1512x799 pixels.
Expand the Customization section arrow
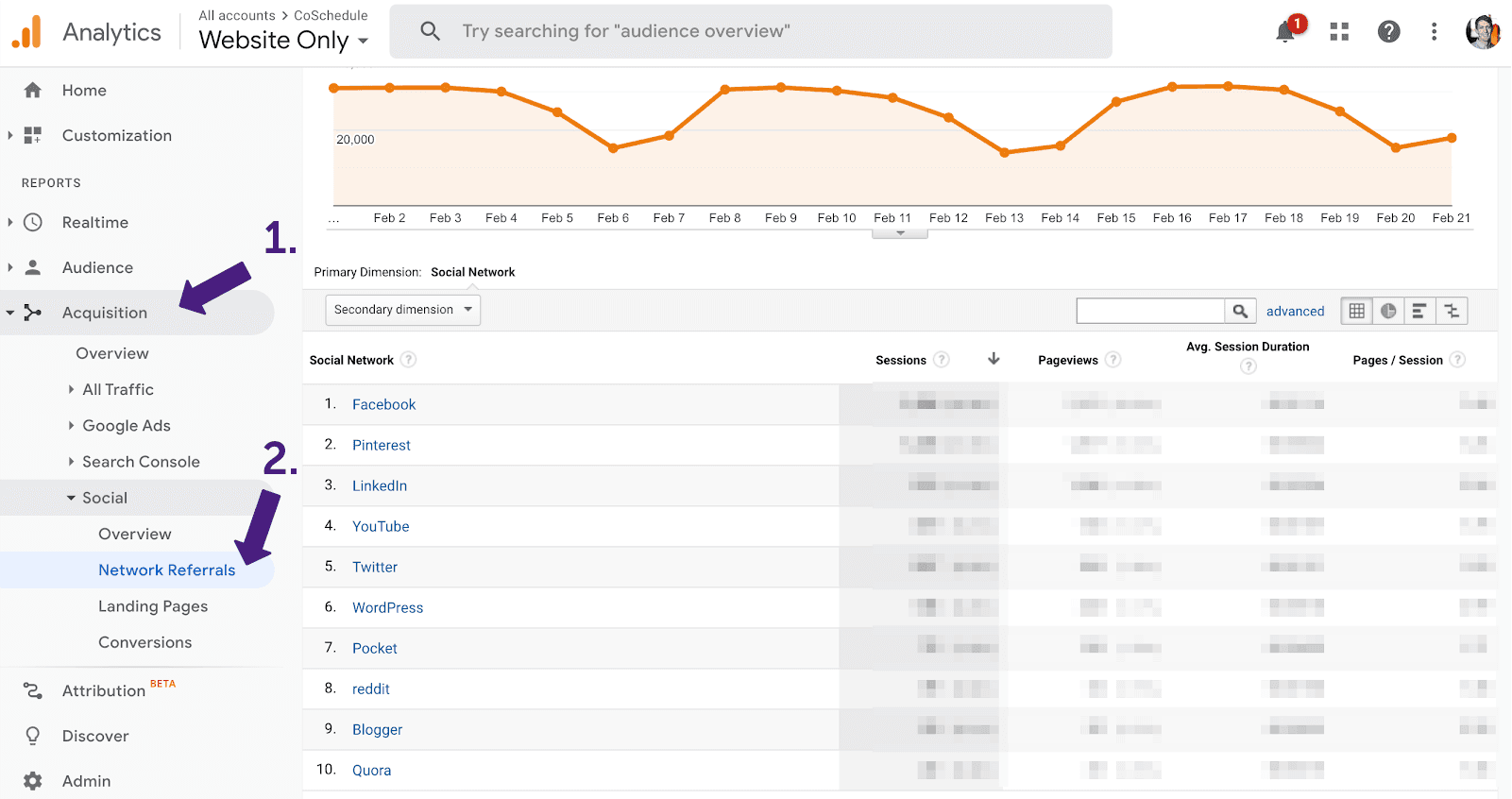pos(10,136)
